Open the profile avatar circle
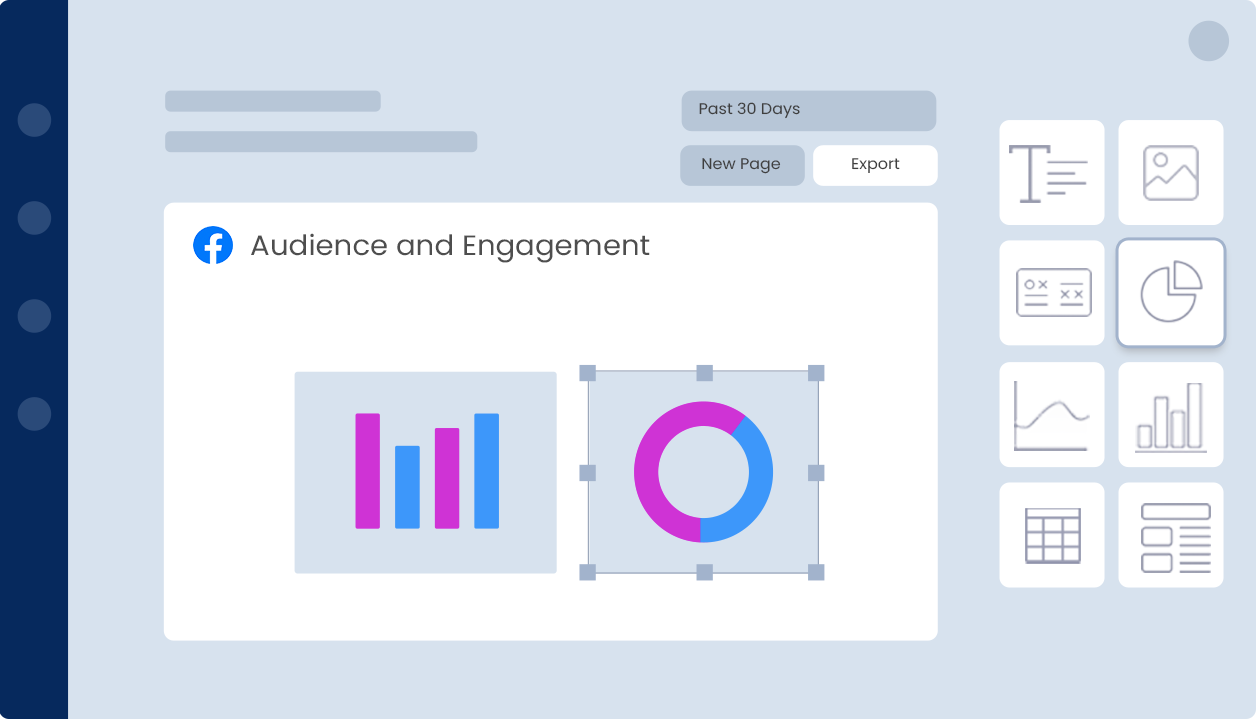 [1208, 41]
